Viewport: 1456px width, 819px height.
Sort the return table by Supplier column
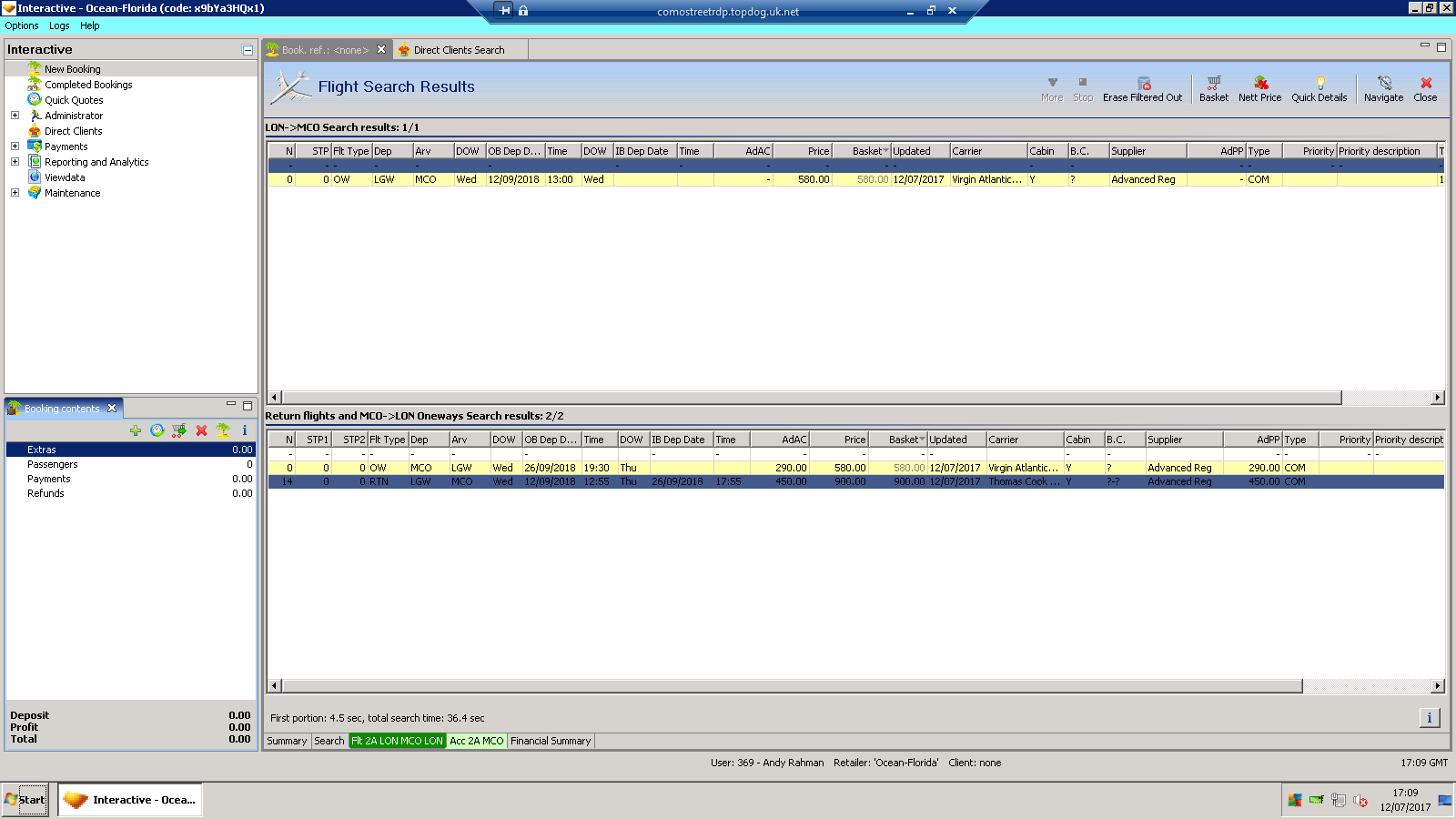(1184, 440)
